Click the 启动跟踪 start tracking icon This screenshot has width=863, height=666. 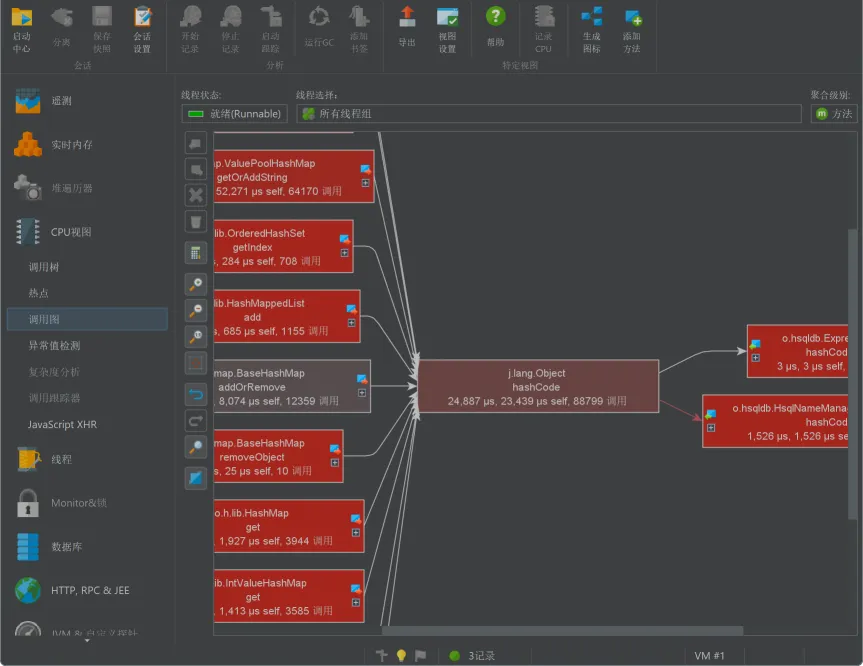271,30
